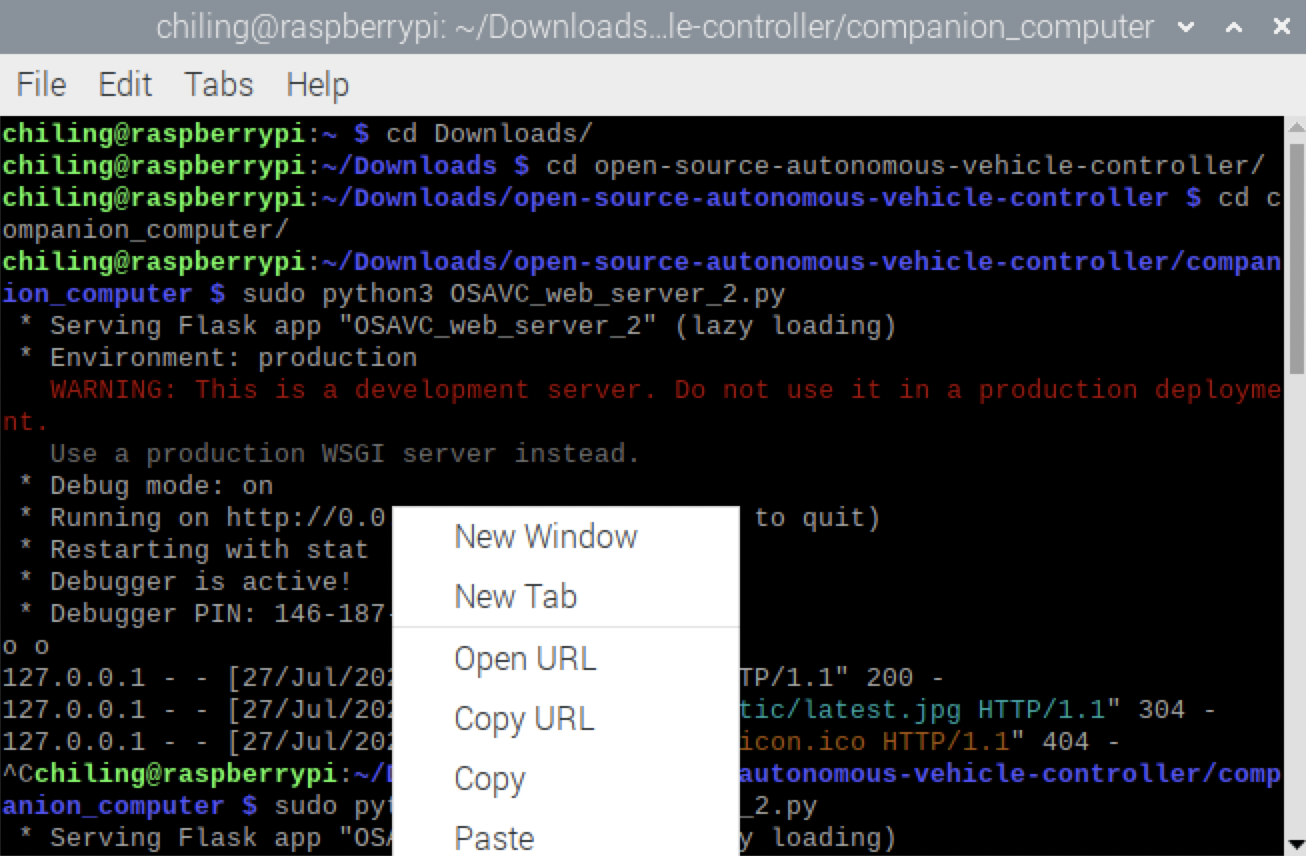This screenshot has width=1306, height=856.
Task: Close the terminal window
Action: pos(1281,27)
